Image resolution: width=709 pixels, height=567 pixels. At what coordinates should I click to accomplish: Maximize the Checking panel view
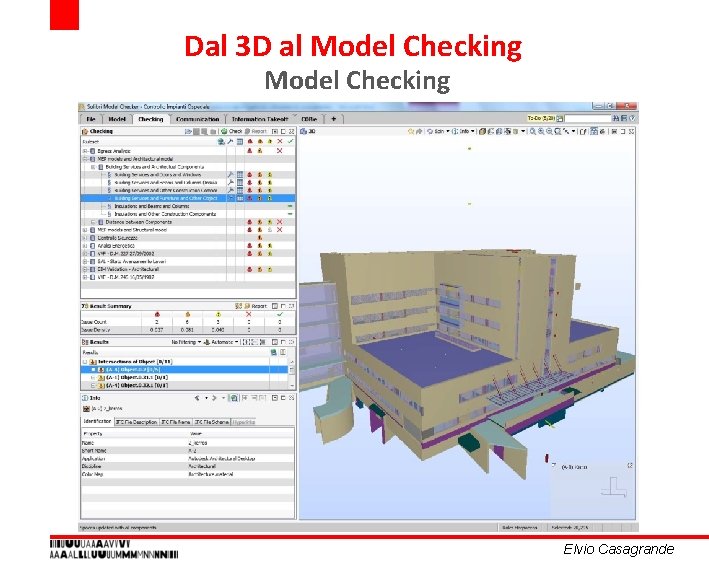pyautogui.click(x=283, y=131)
